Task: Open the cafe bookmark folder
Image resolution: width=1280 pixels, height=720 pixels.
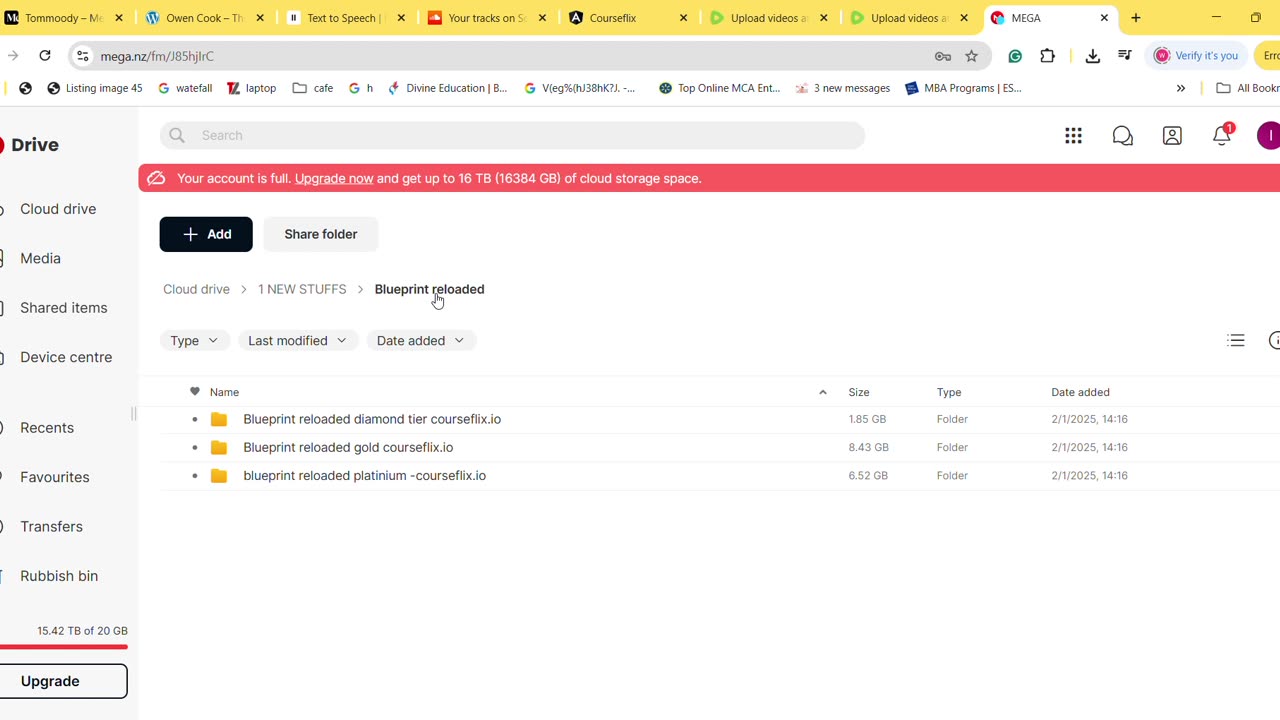Action: pyautogui.click(x=313, y=88)
